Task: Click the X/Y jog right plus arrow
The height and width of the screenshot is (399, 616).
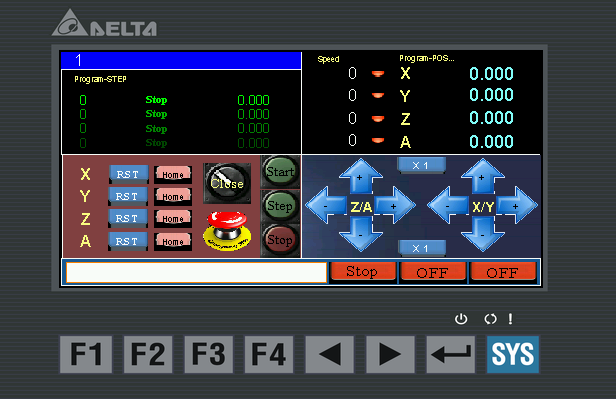Action: point(516,205)
